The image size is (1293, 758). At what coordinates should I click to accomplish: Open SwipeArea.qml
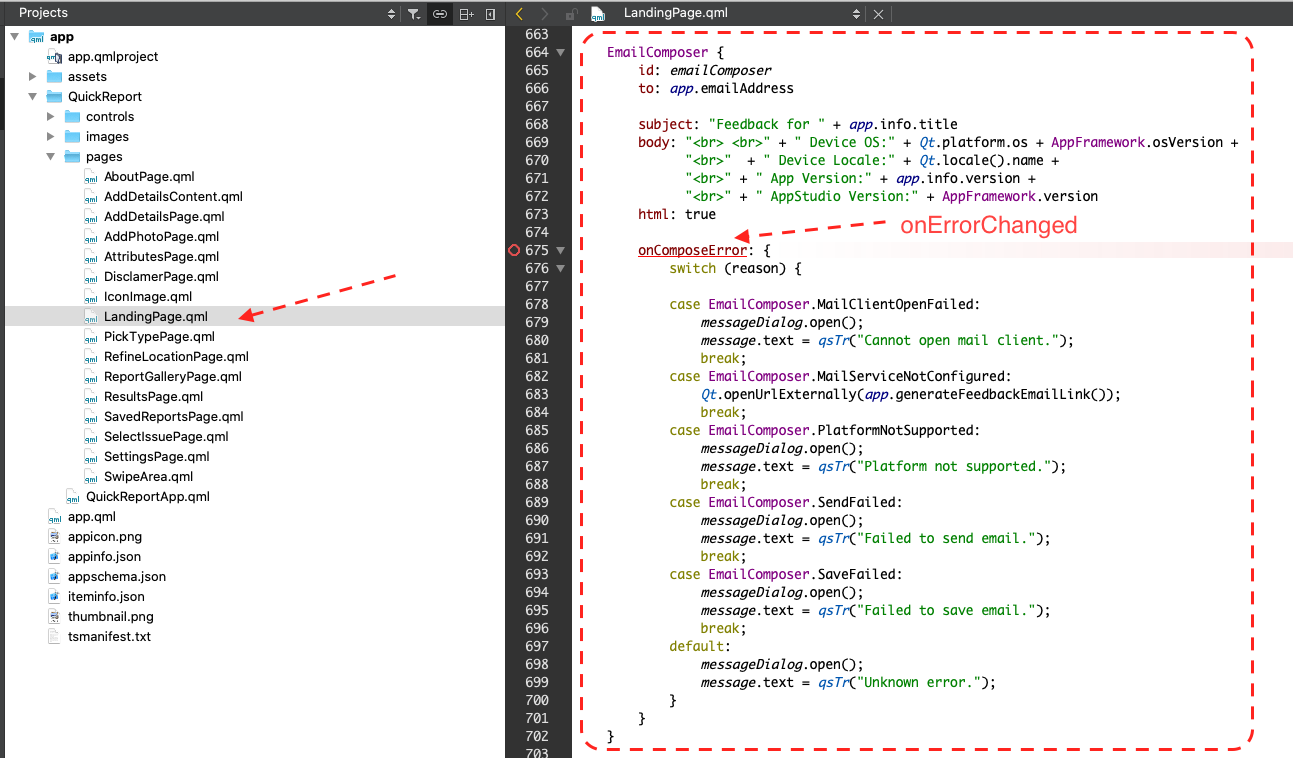[x=149, y=476]
